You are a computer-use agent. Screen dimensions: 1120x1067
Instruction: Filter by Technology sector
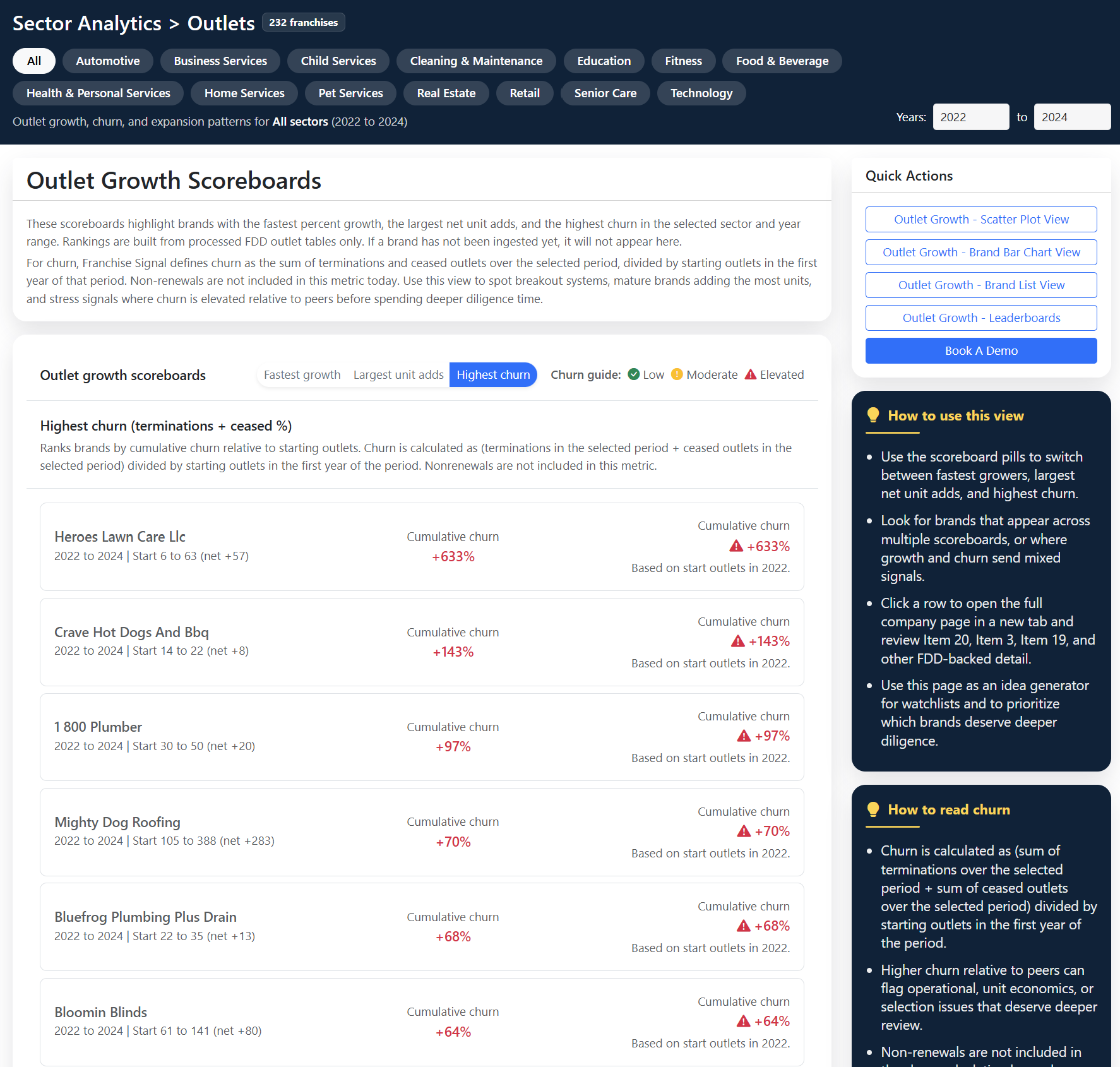click(701, 93)
